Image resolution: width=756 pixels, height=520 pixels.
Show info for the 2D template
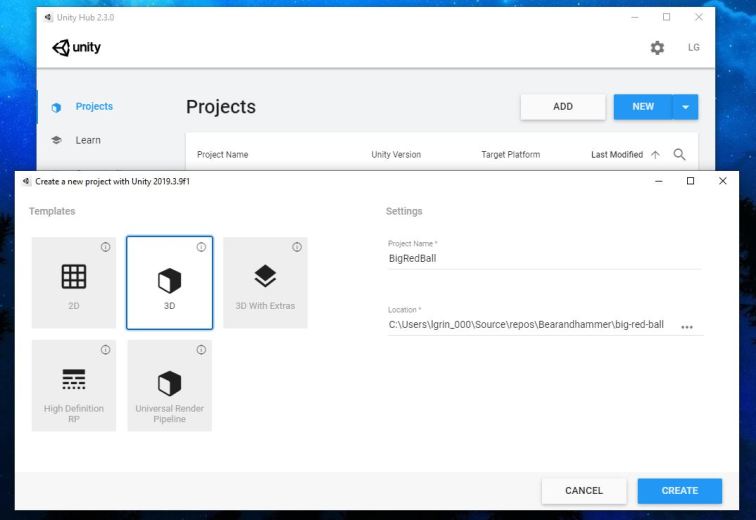click(x=106, y=247)
